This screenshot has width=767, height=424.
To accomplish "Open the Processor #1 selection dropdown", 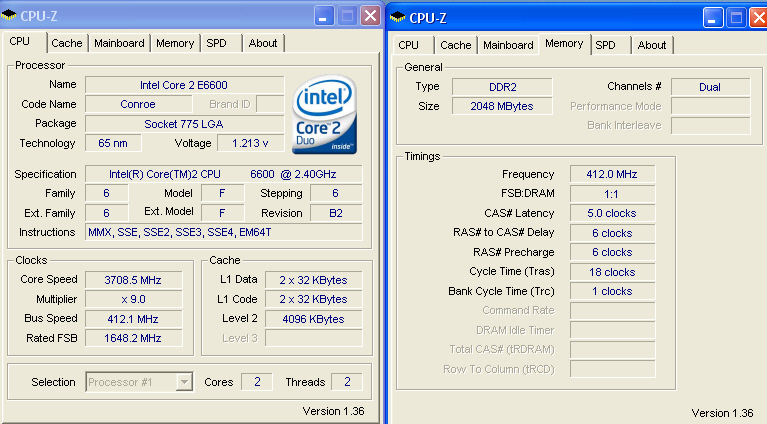I will pos(184,382).
